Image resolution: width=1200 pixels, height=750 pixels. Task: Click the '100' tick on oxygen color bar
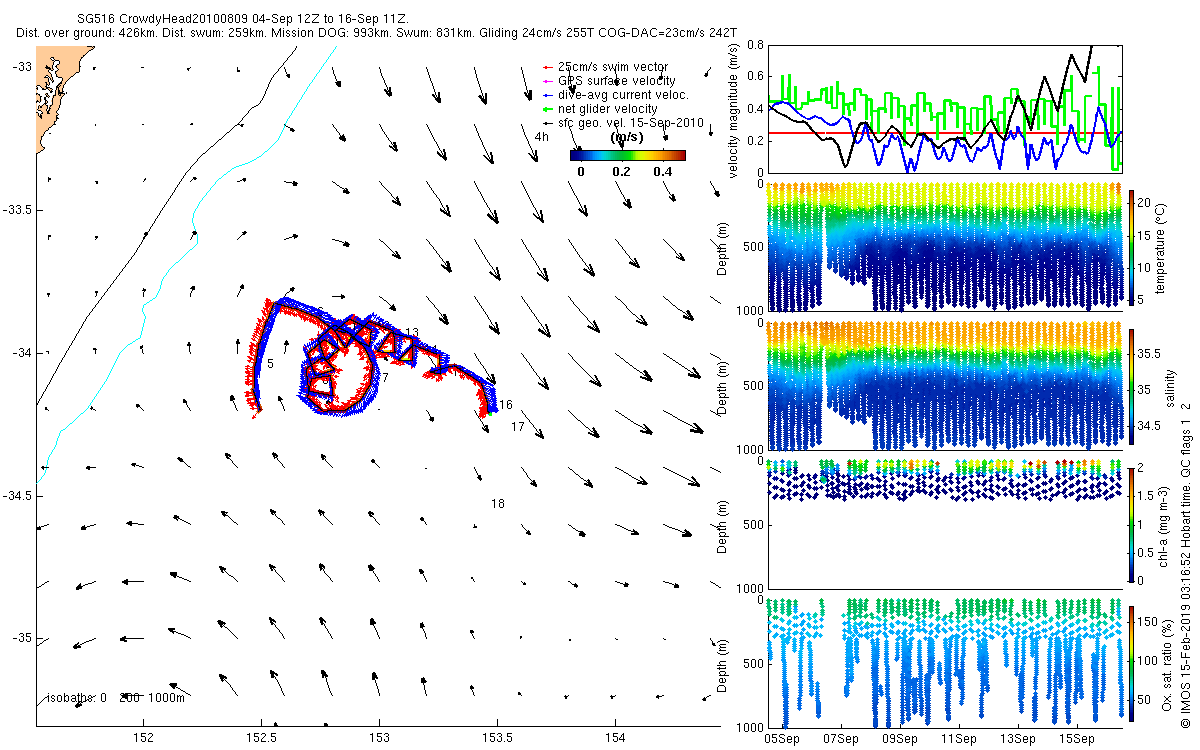1147,660
